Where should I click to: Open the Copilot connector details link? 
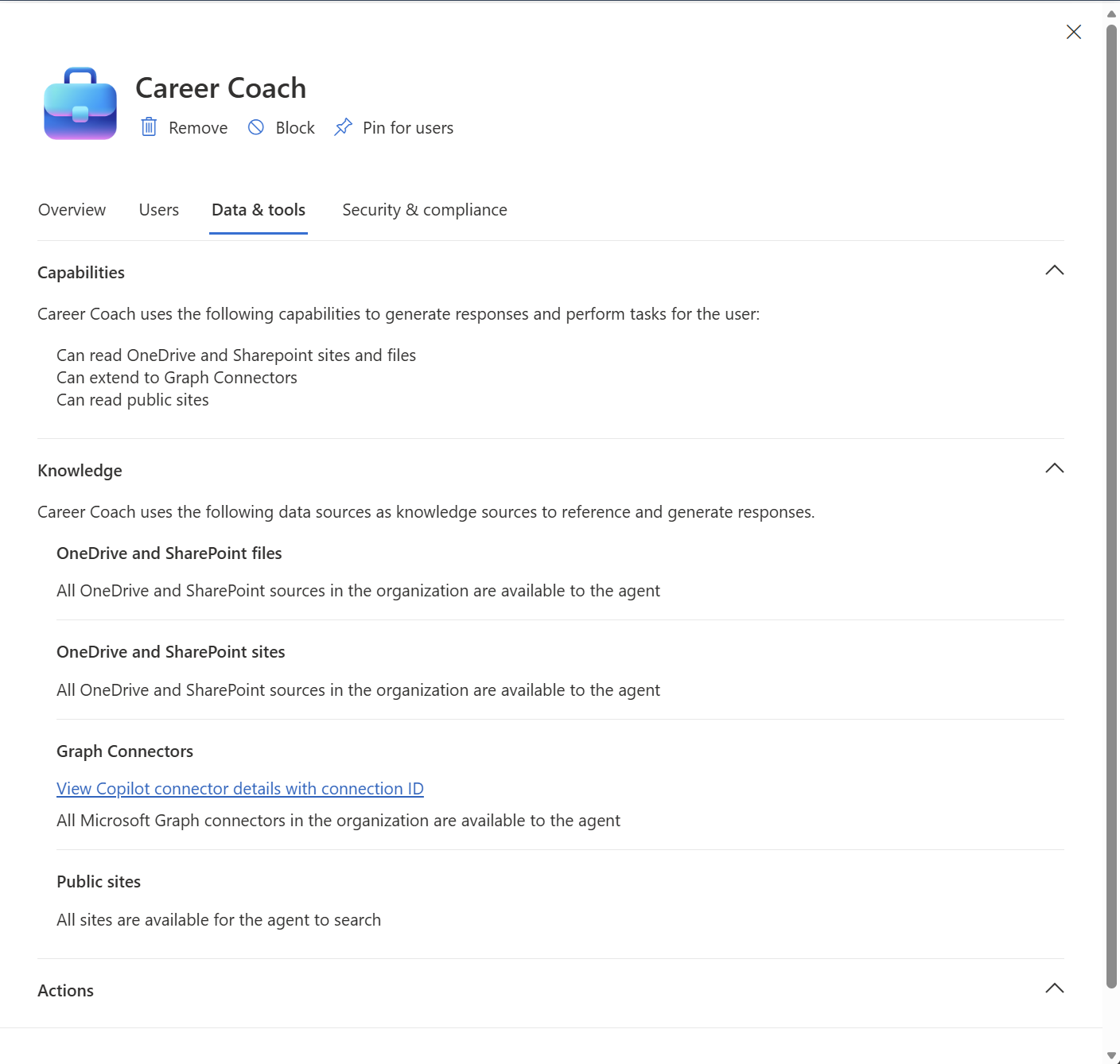[x=239, y=788]
